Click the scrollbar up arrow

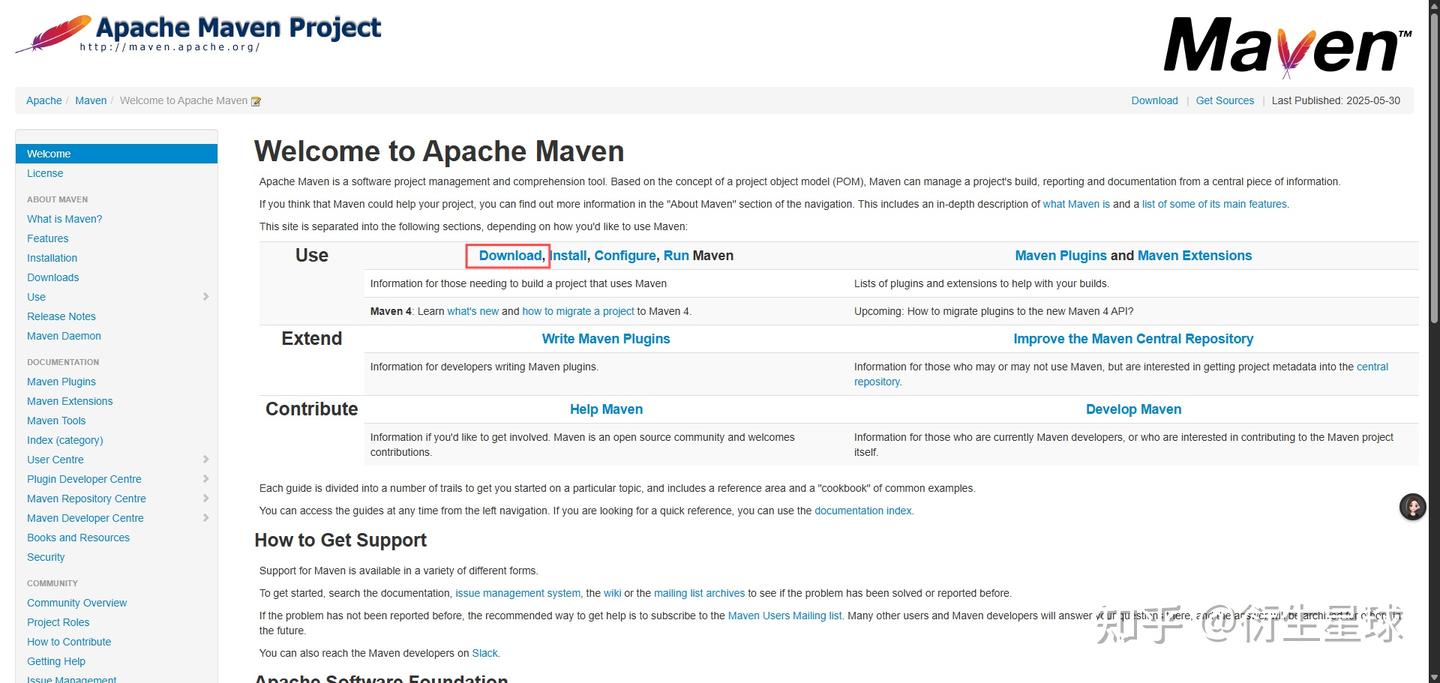(x=1432, y=7)
